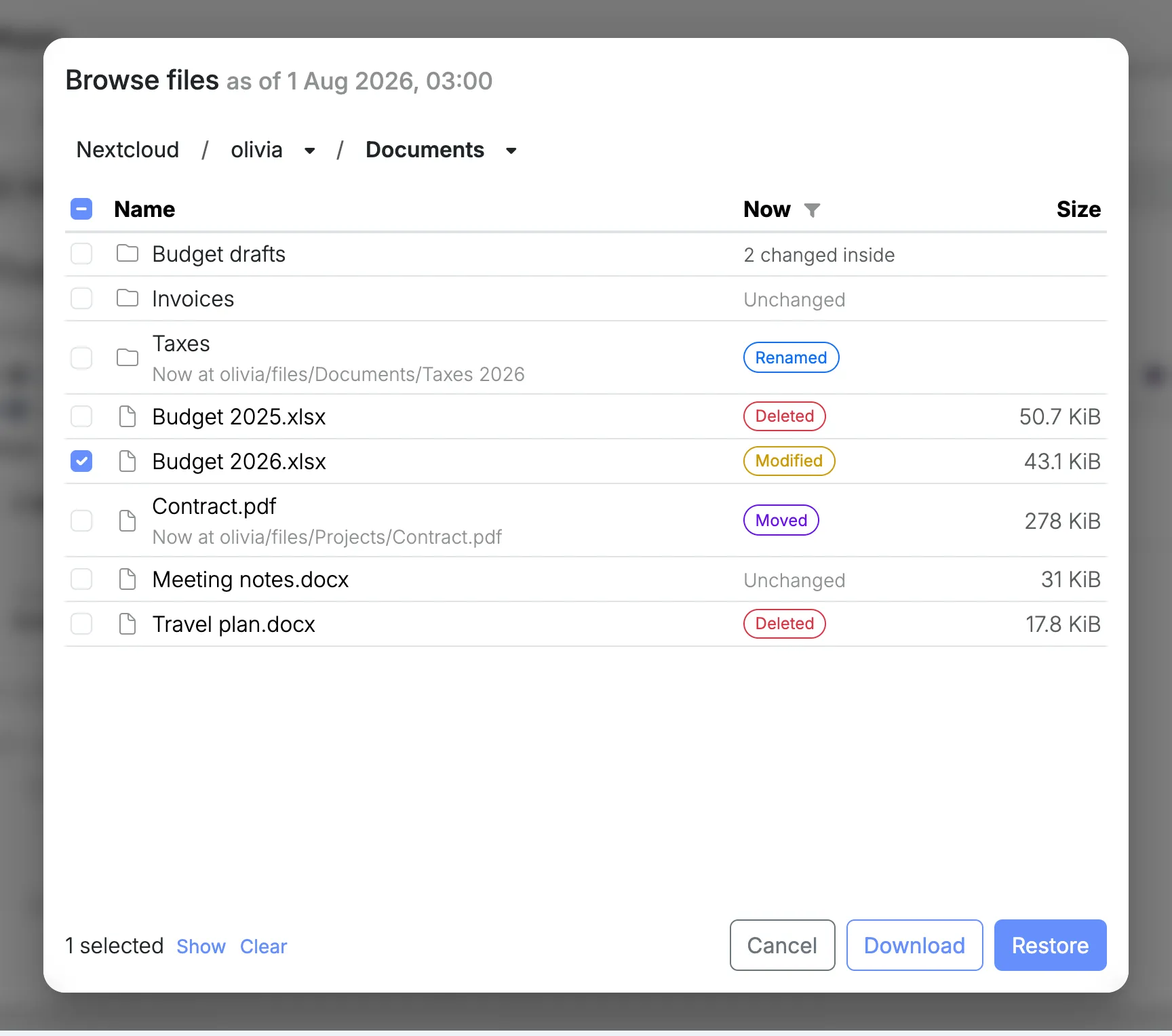This screenshot has height=1036, width=1172.
Task: Click the Modified badge on Budget 2026.xlsx
Action: 789,461
